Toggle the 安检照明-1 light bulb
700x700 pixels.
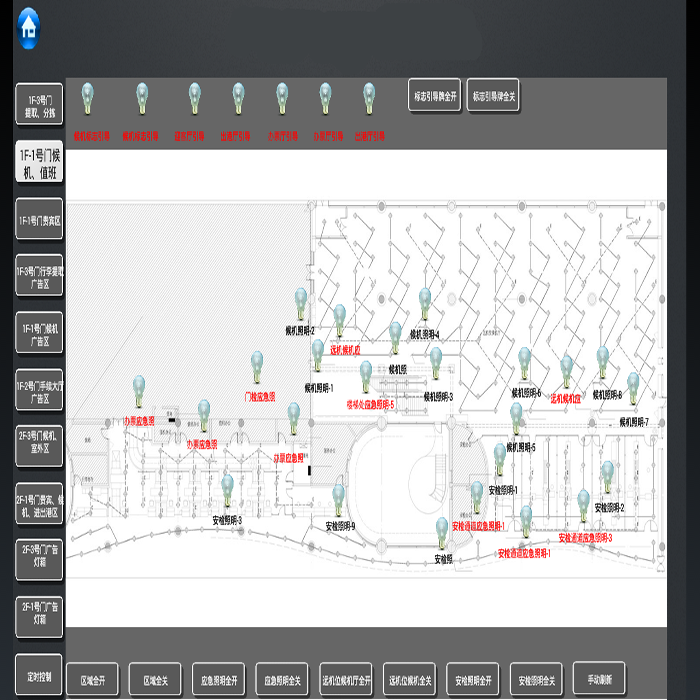pyautogui.click(x=500, y=459)
